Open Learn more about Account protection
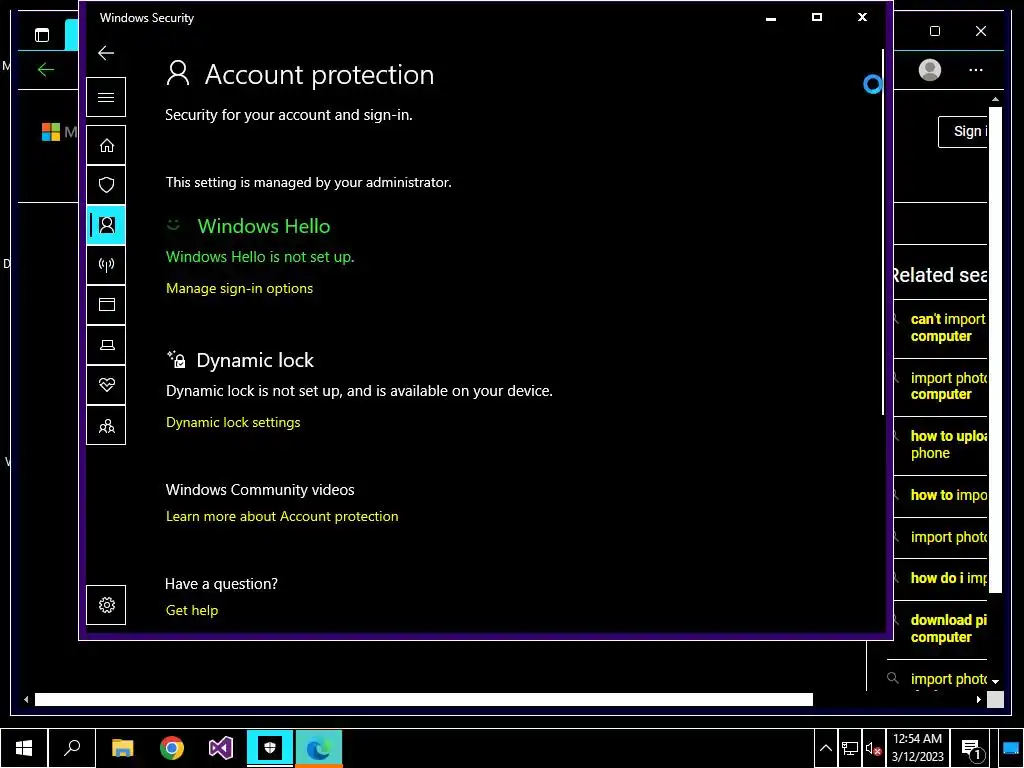The image size is (1024, 768). [282, 516]
